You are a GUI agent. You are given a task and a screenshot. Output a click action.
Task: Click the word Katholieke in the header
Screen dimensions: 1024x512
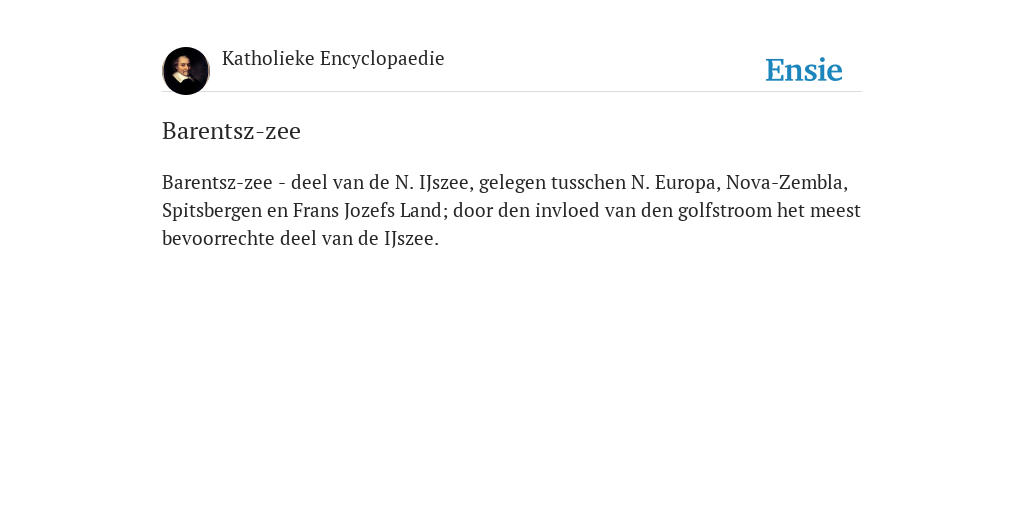tap(268, 59)
